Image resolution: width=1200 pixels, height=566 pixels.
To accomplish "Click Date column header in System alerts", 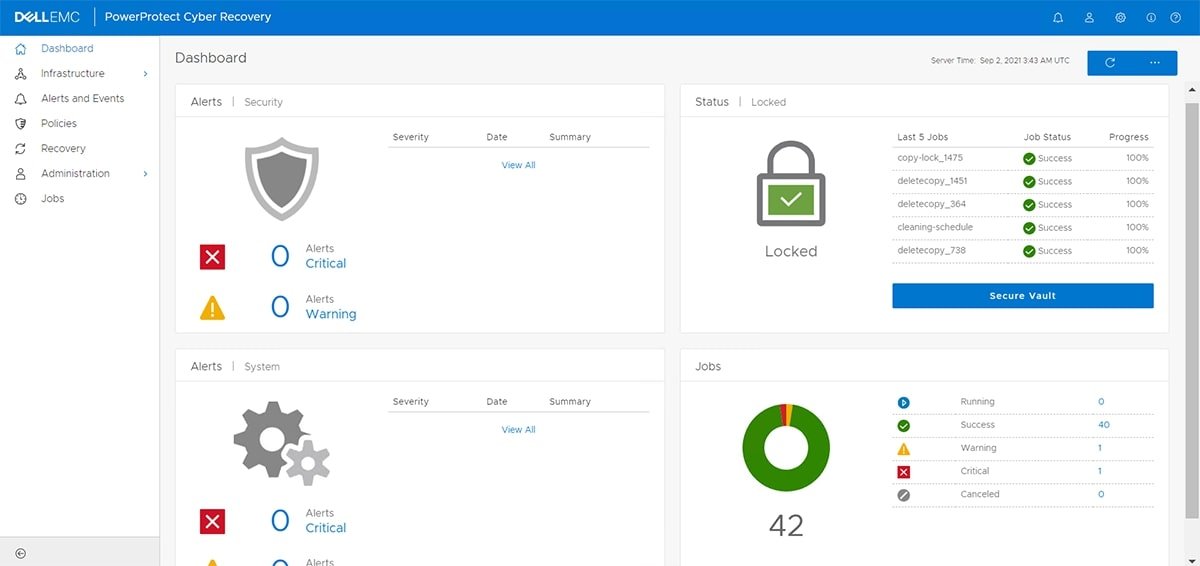I will tap(497, 402).
